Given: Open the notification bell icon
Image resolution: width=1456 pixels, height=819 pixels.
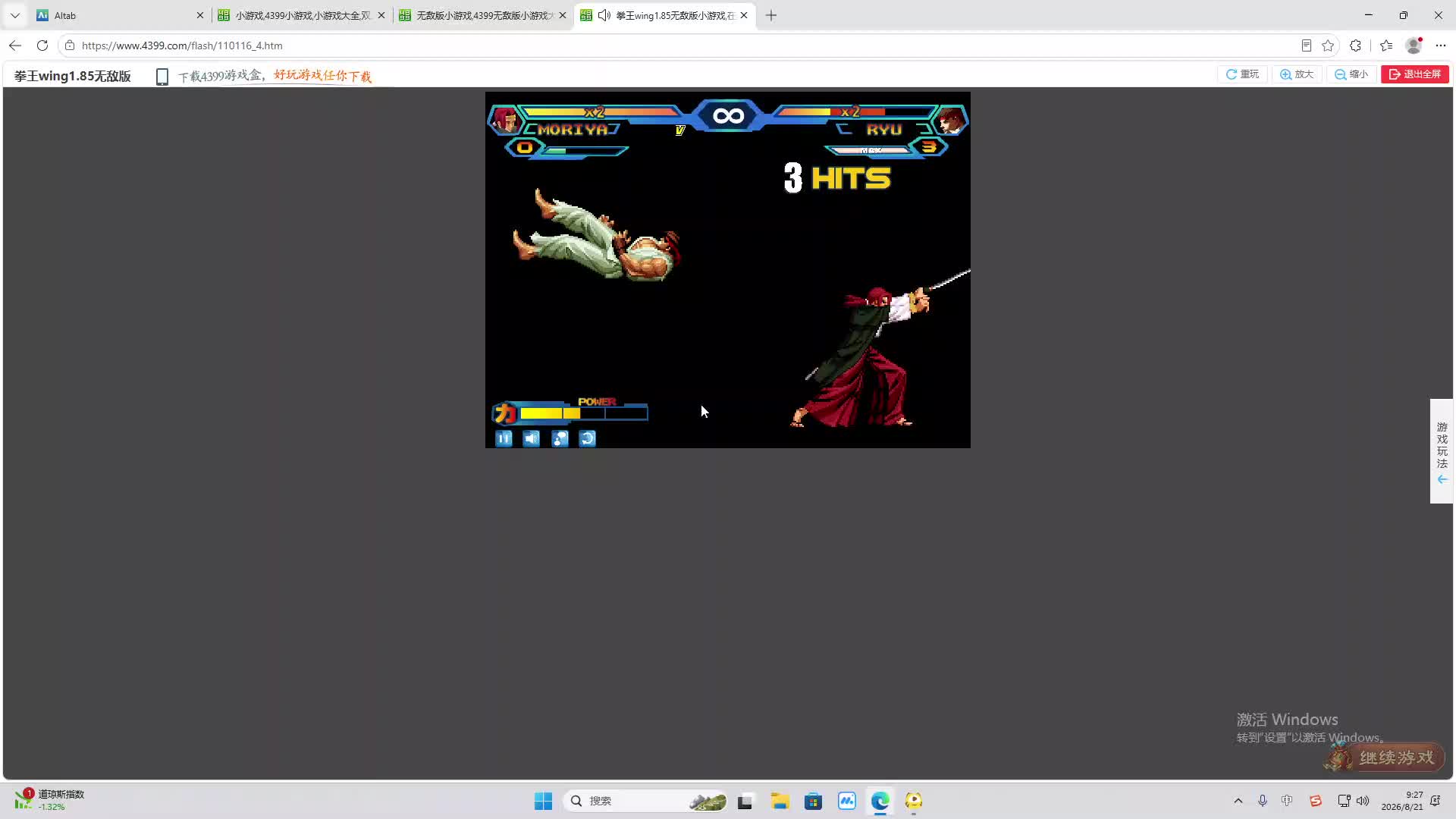Looking at the screenshot, I should pyautogui.click(x=1436, y=801).
